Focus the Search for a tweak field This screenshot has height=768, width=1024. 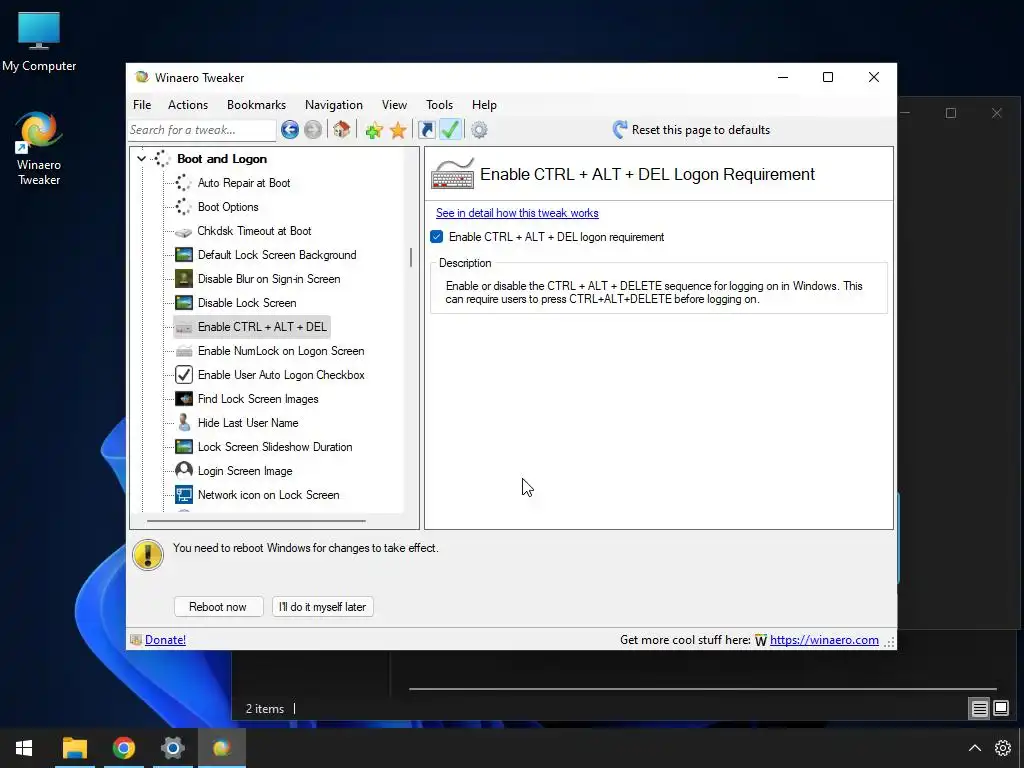(202, 130)
